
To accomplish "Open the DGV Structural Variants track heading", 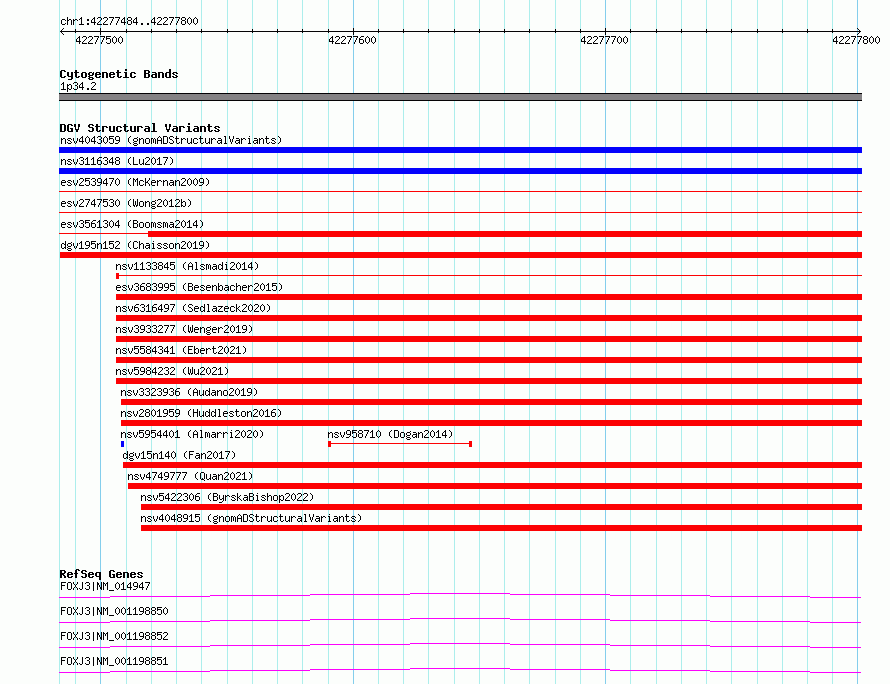I will point(140,128).
